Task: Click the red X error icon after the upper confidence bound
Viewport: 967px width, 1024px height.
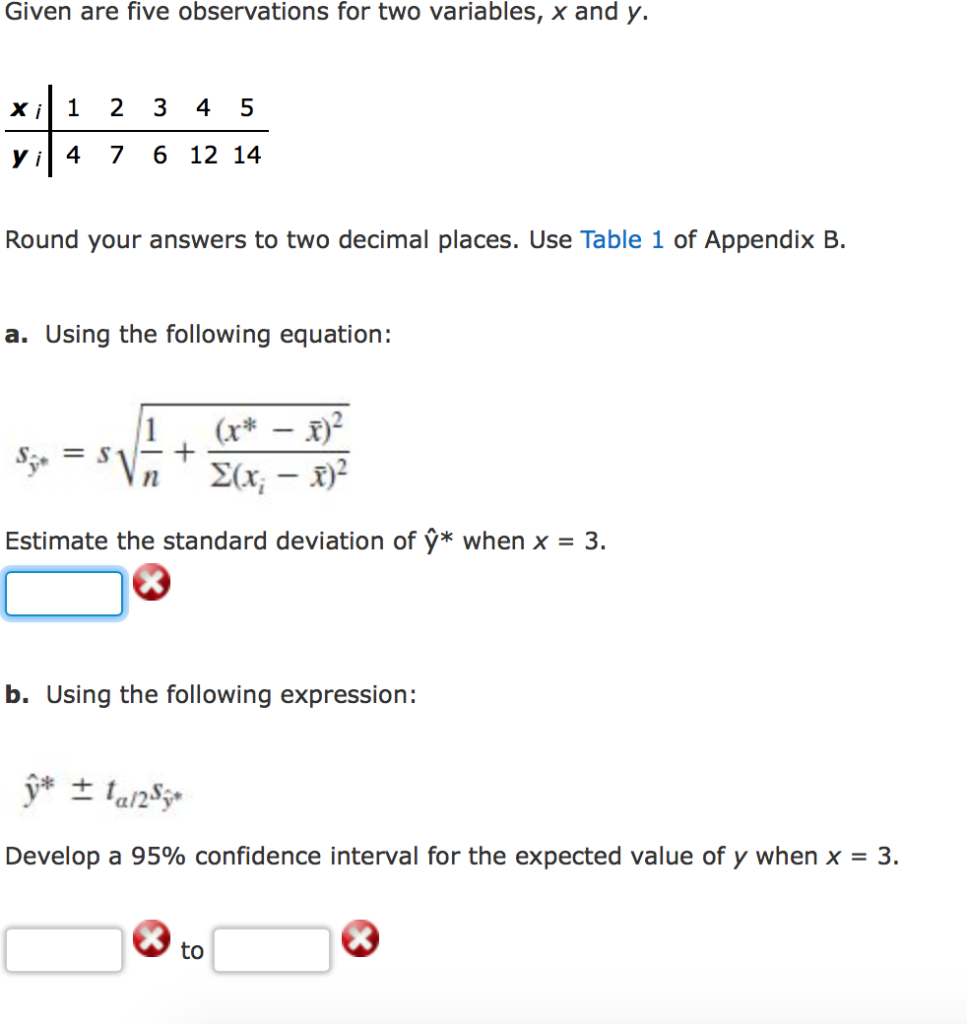Action: point(361,937)
